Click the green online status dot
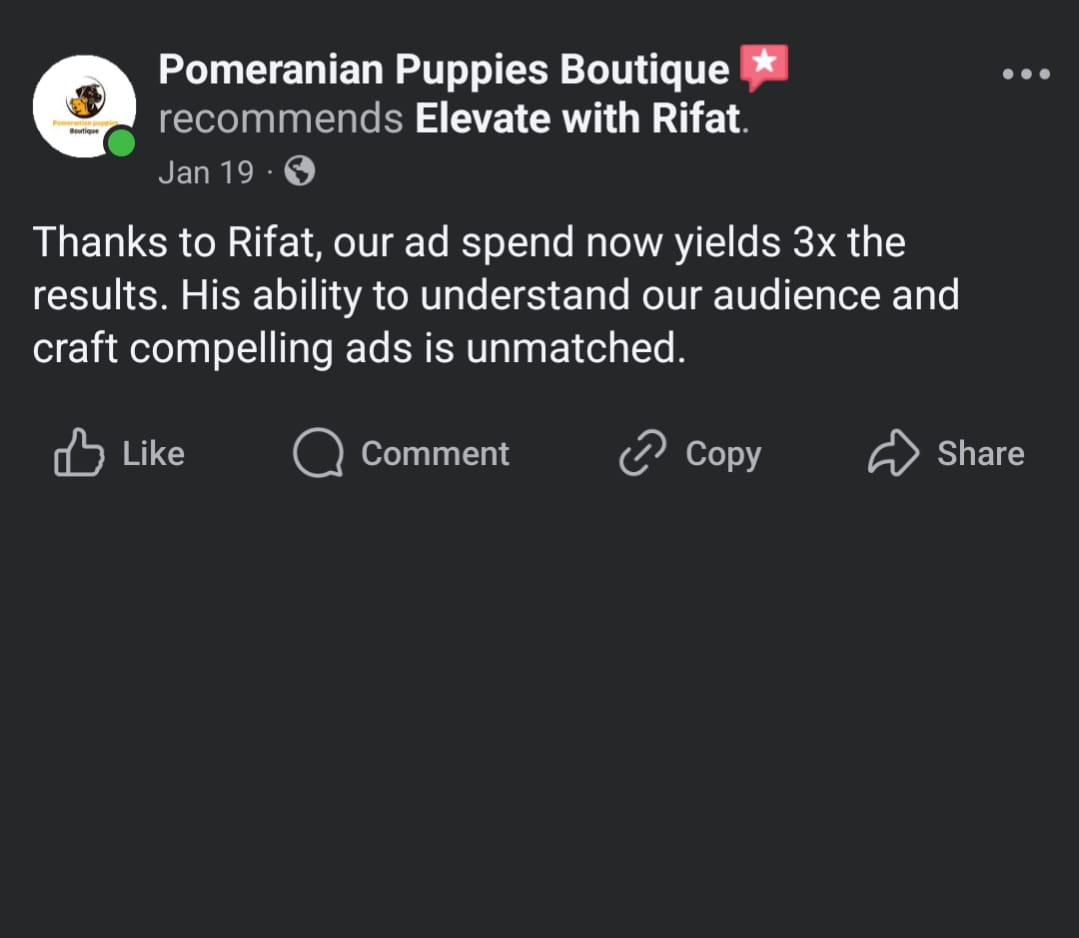Screen dimensions: 1079x938 point(122,143)
